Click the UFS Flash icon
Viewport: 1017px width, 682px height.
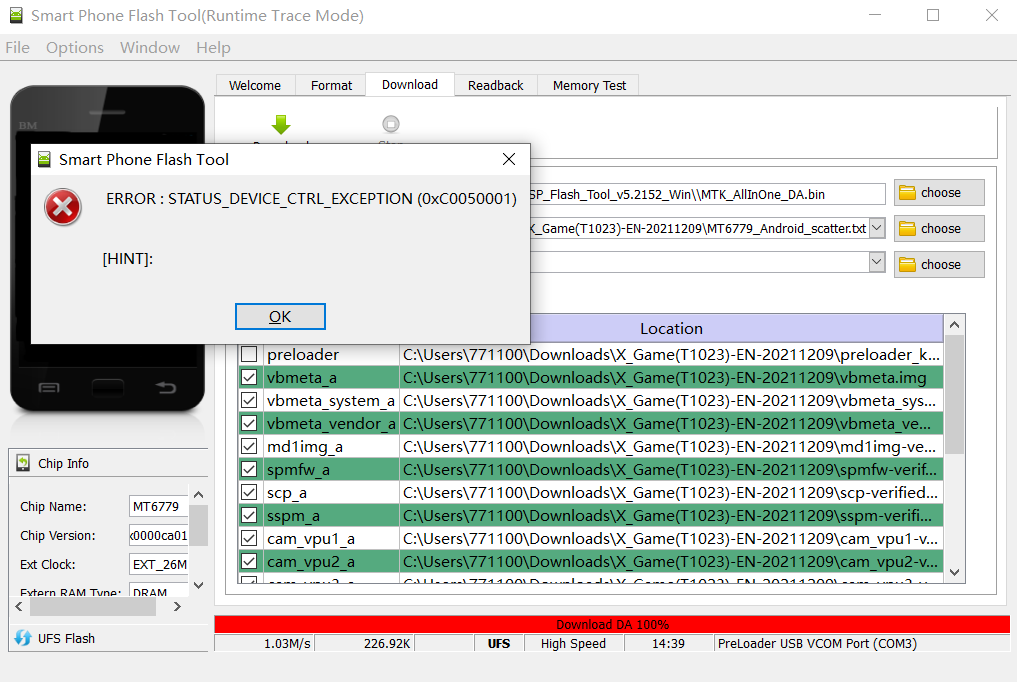click(23, 638)
